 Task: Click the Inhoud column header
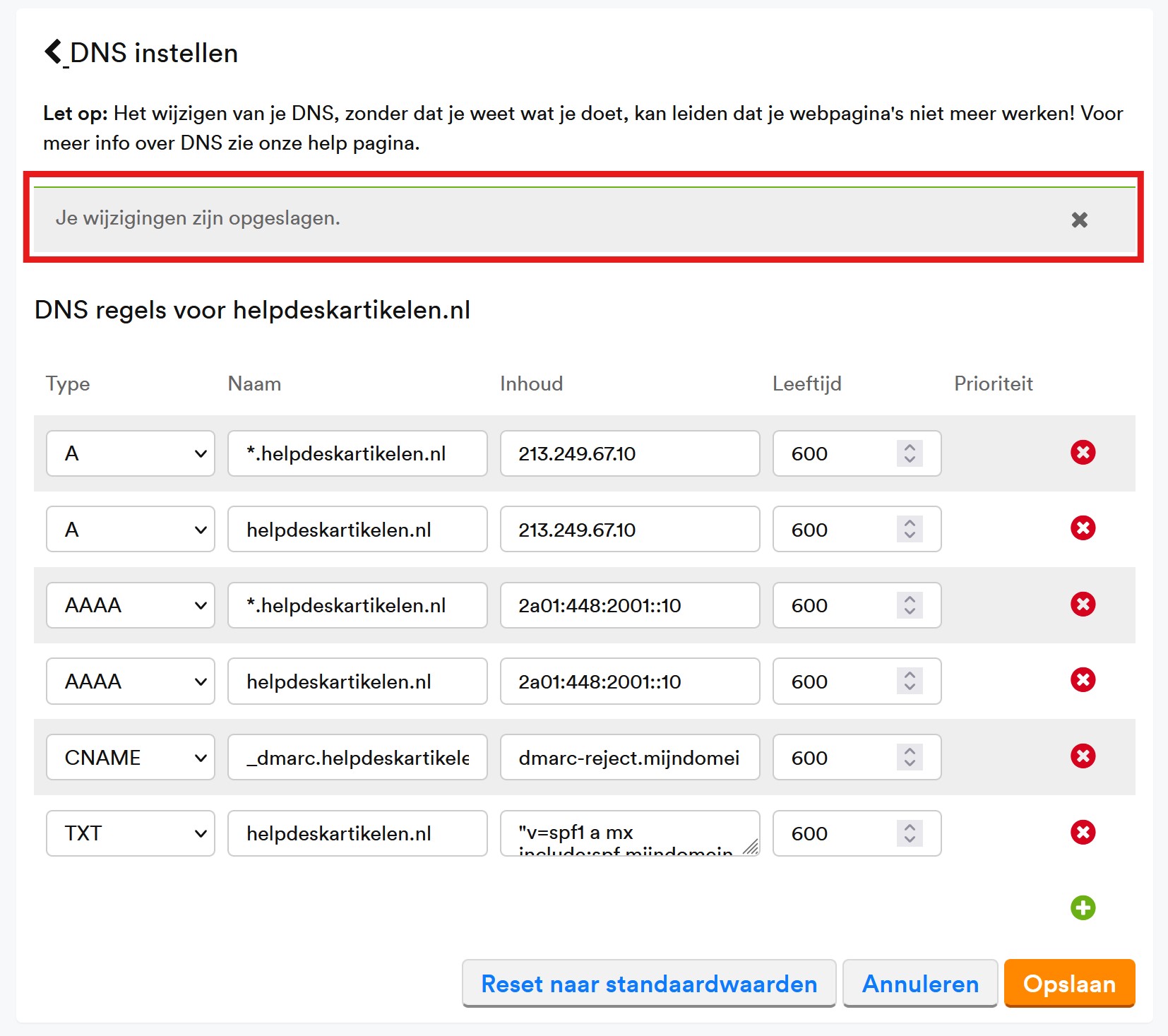(531, 383)
